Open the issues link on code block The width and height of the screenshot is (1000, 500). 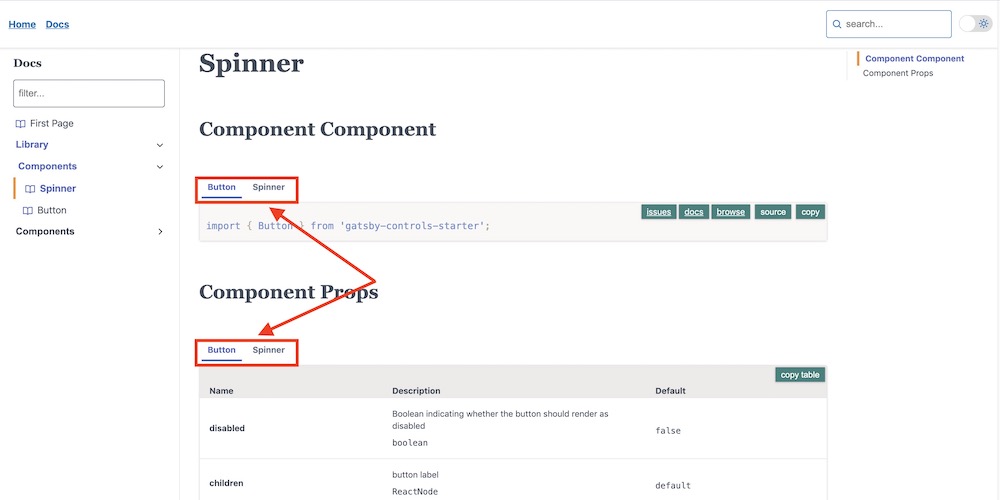659,212
